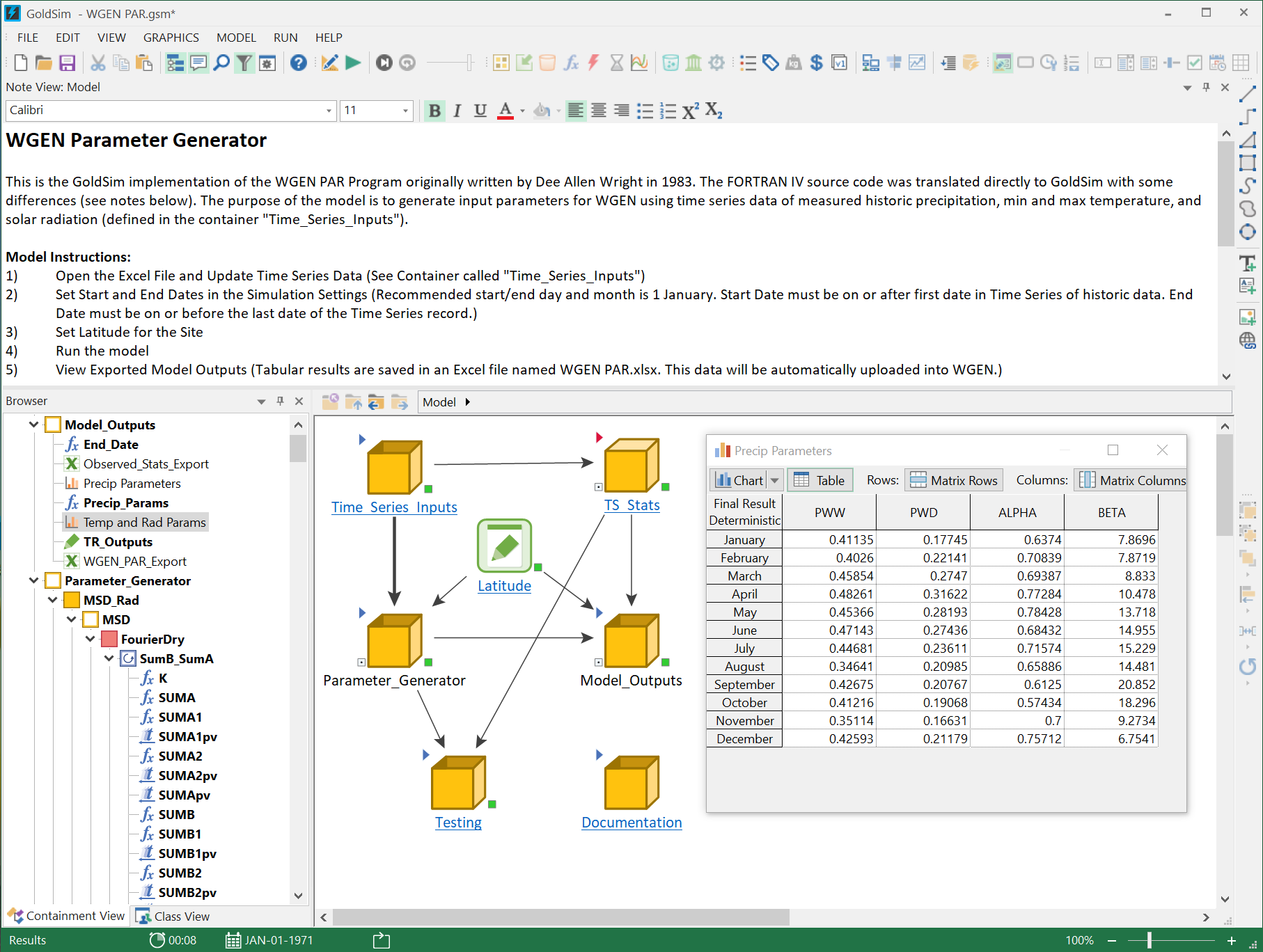Click the magnifier Find icon in toolbar
The height and width of the screenshot is (952, 1263).
(221, 63)
